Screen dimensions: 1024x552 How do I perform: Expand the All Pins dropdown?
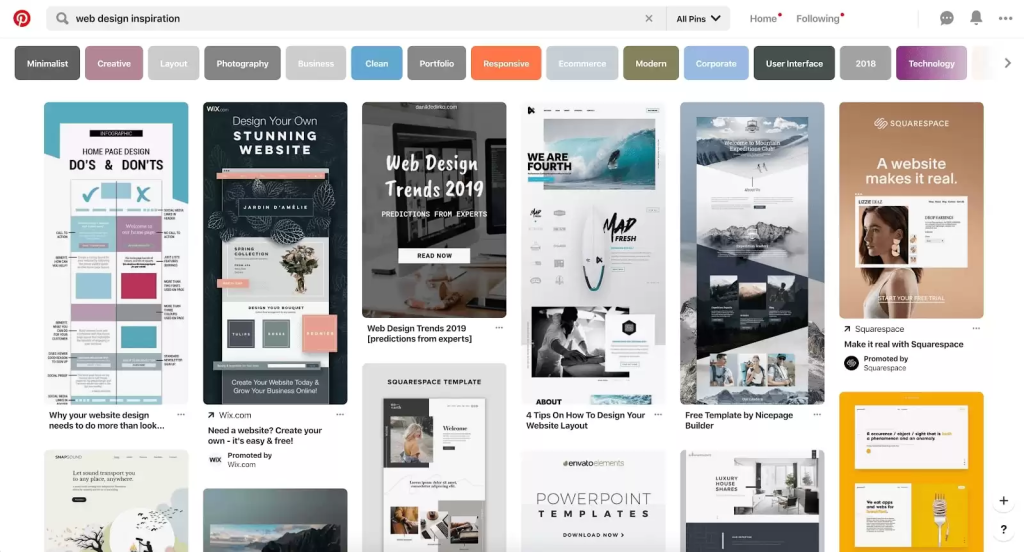pyautogui.click(x=698, y=18)
